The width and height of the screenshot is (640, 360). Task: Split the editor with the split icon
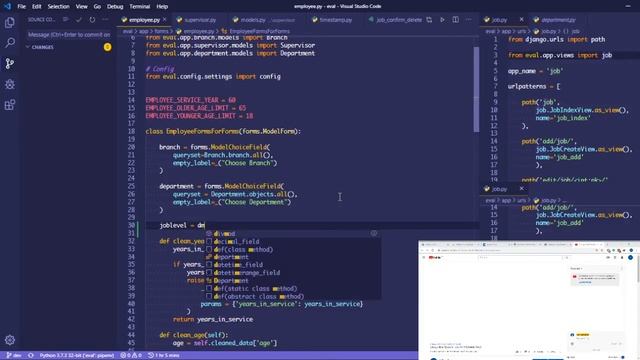click(x=456, y=20)
